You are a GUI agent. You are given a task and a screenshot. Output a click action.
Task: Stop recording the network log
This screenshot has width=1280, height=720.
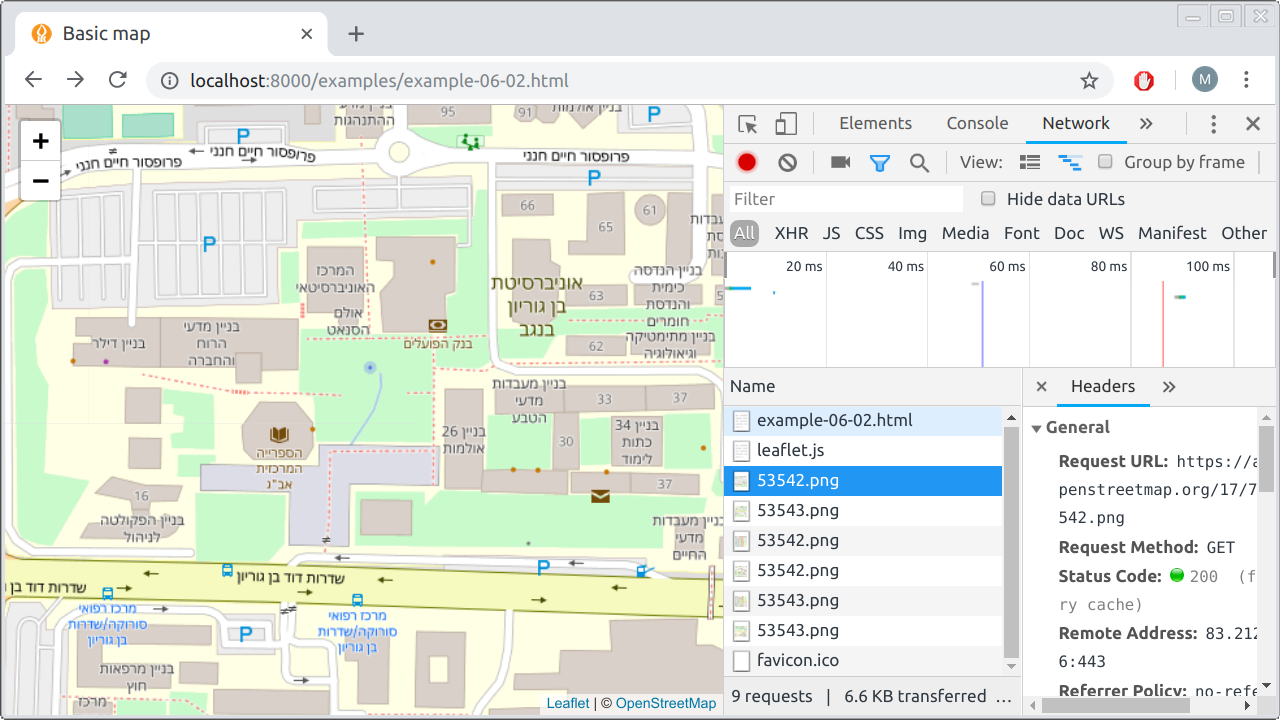click(x=745, y=162)
